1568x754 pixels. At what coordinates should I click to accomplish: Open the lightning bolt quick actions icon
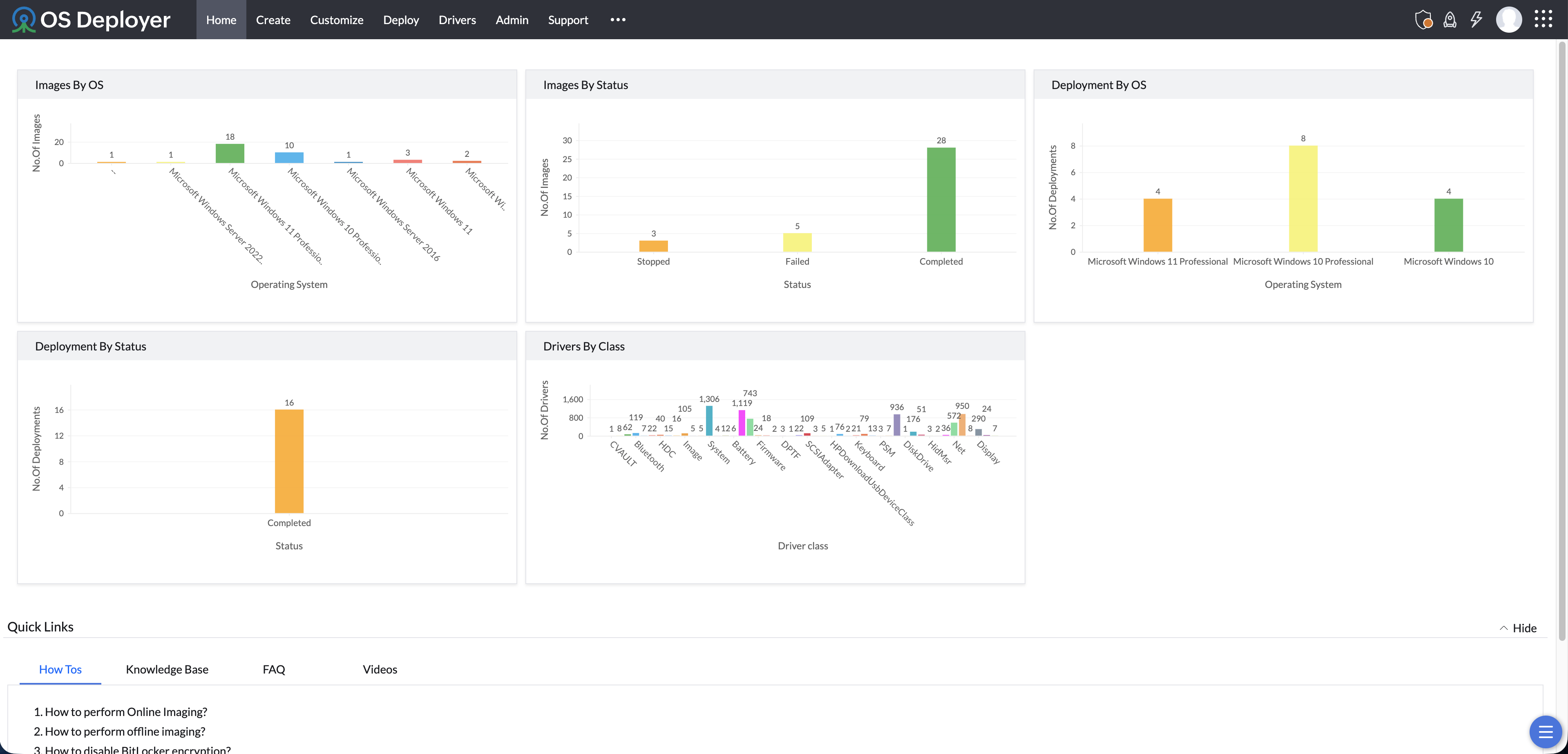1476,20
